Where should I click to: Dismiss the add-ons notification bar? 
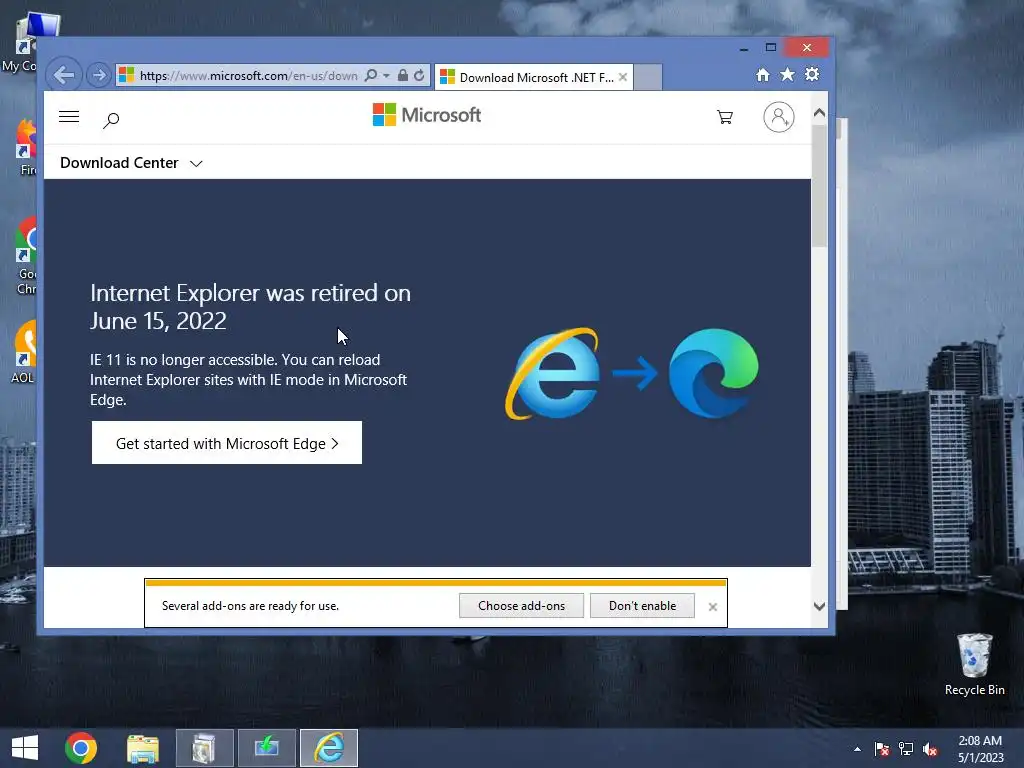coord(712,607)
